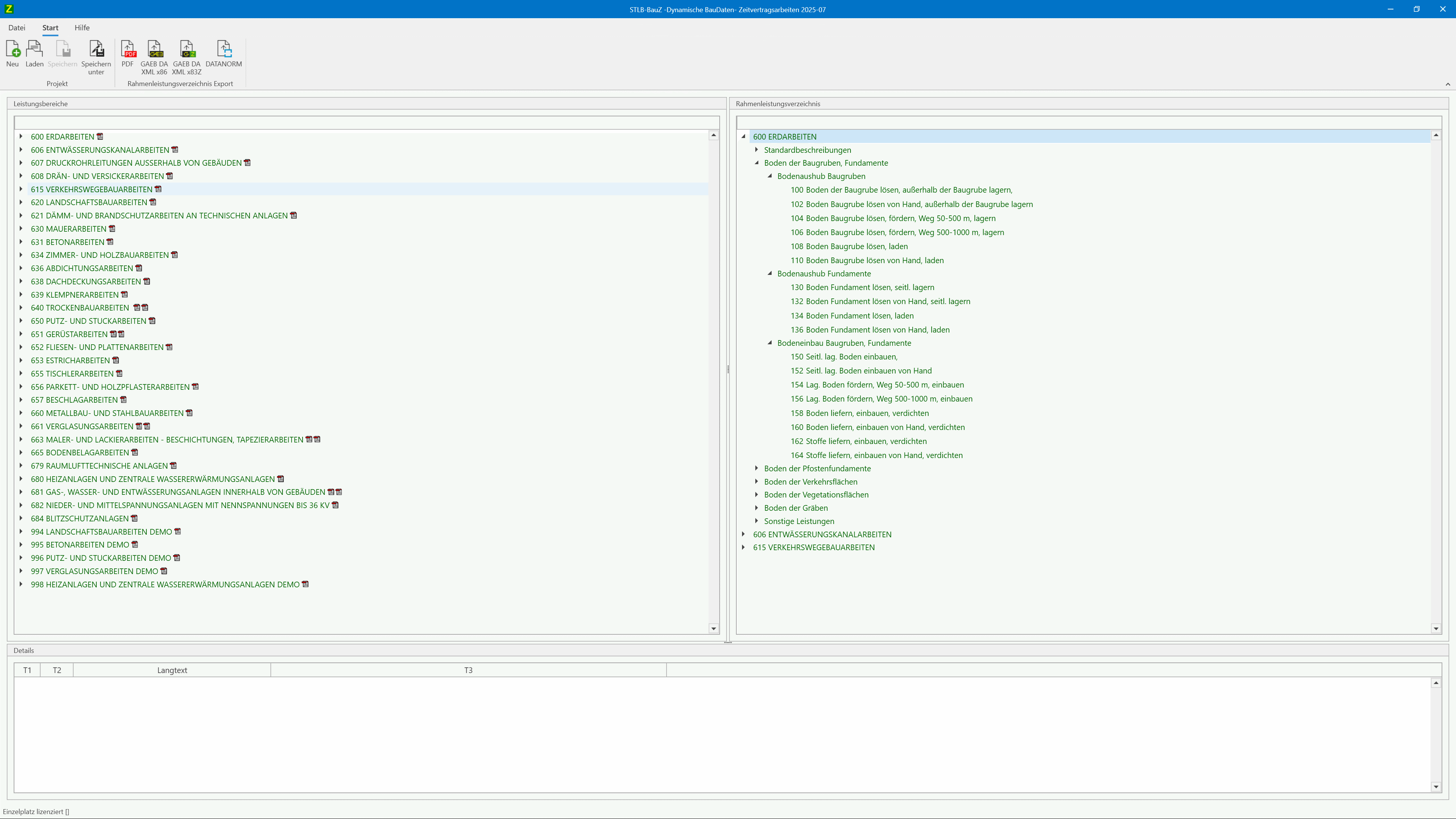Open the Datei menu
Screen dimensions: 1456x819
pos(16,28)
